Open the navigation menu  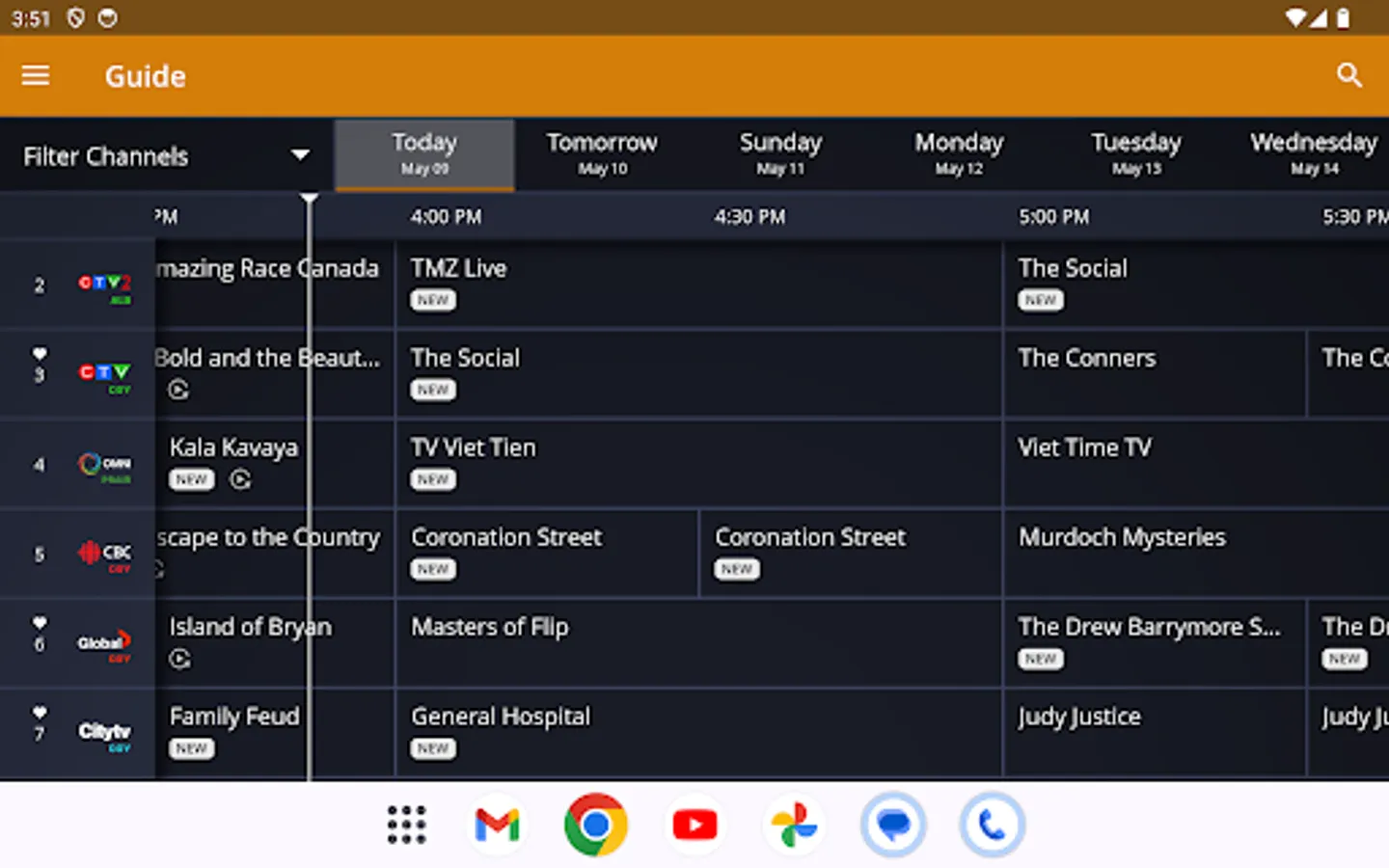(x=35, y=75)
